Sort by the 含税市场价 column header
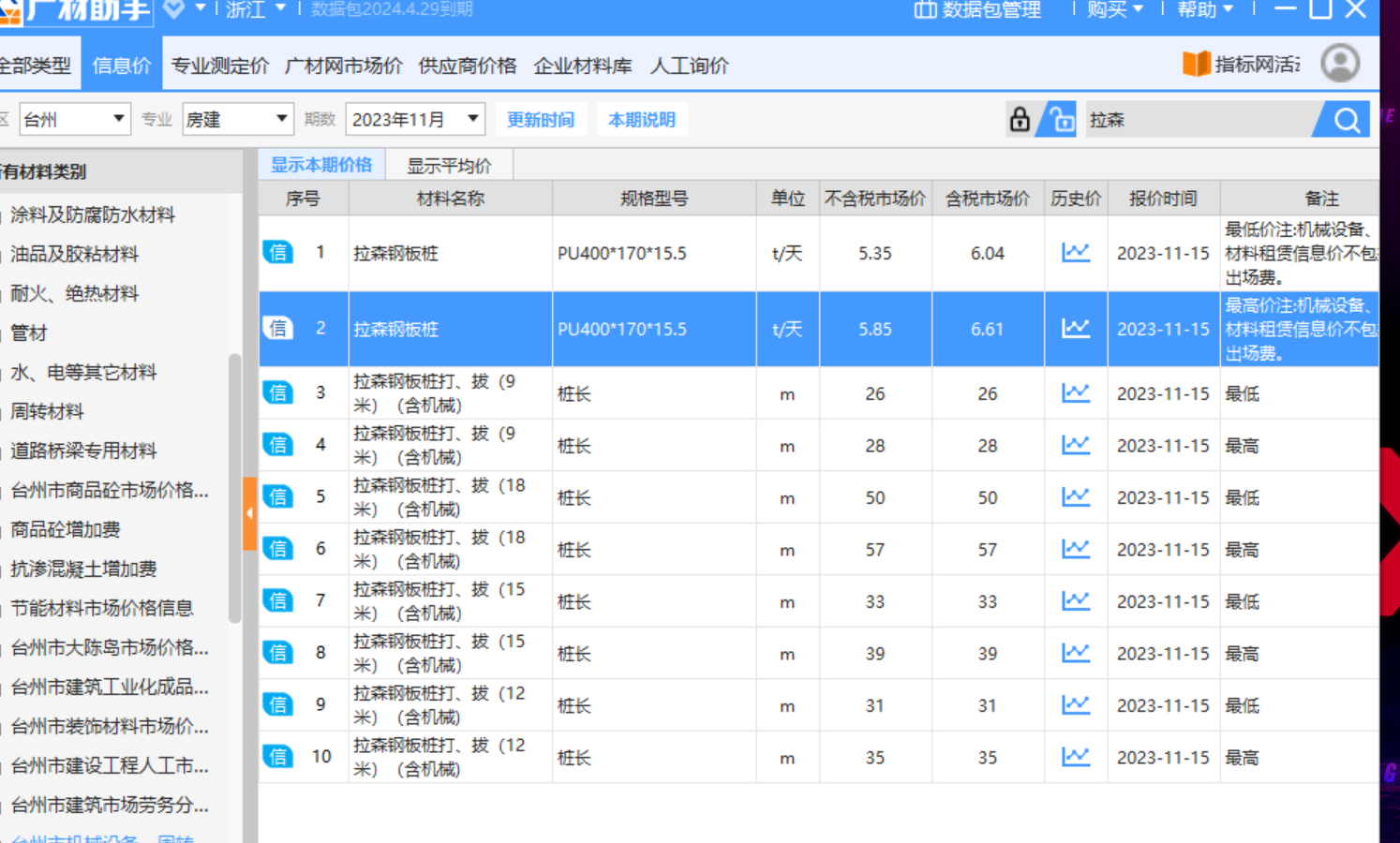The width and height of the screenshot is (1400, 843). [x=988, y=199]
